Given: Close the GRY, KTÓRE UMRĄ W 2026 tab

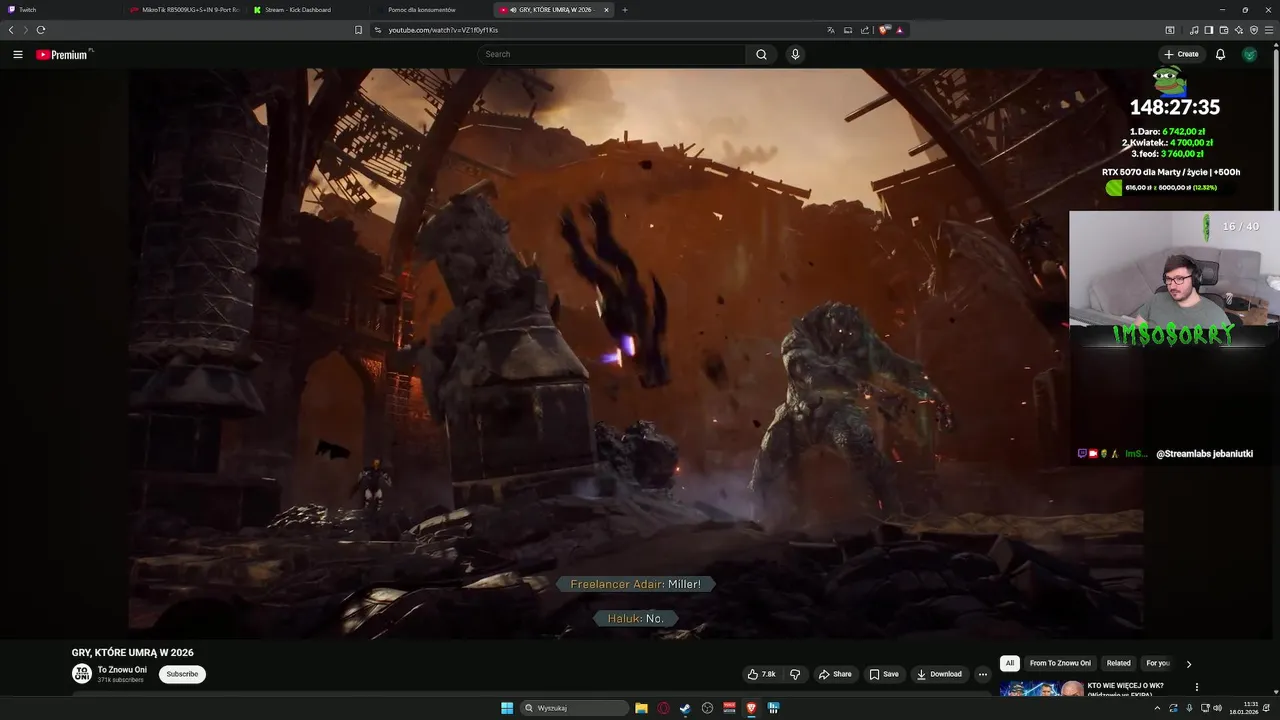Looking at the screenshot, I should [x=606, y=10].
